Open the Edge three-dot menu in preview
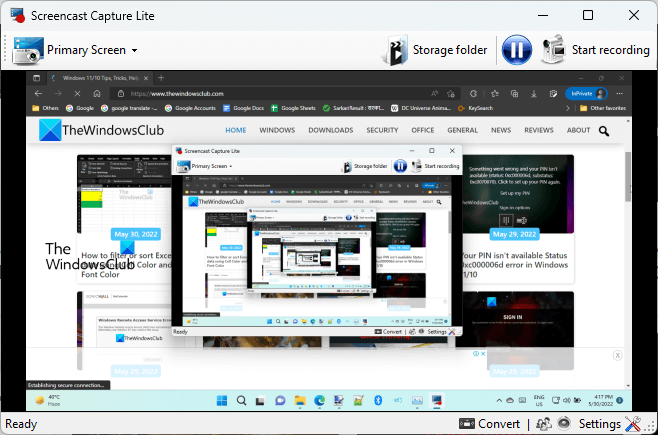This screenshot has width=658, height=435. pyautogui.click(x=619, y=94)
